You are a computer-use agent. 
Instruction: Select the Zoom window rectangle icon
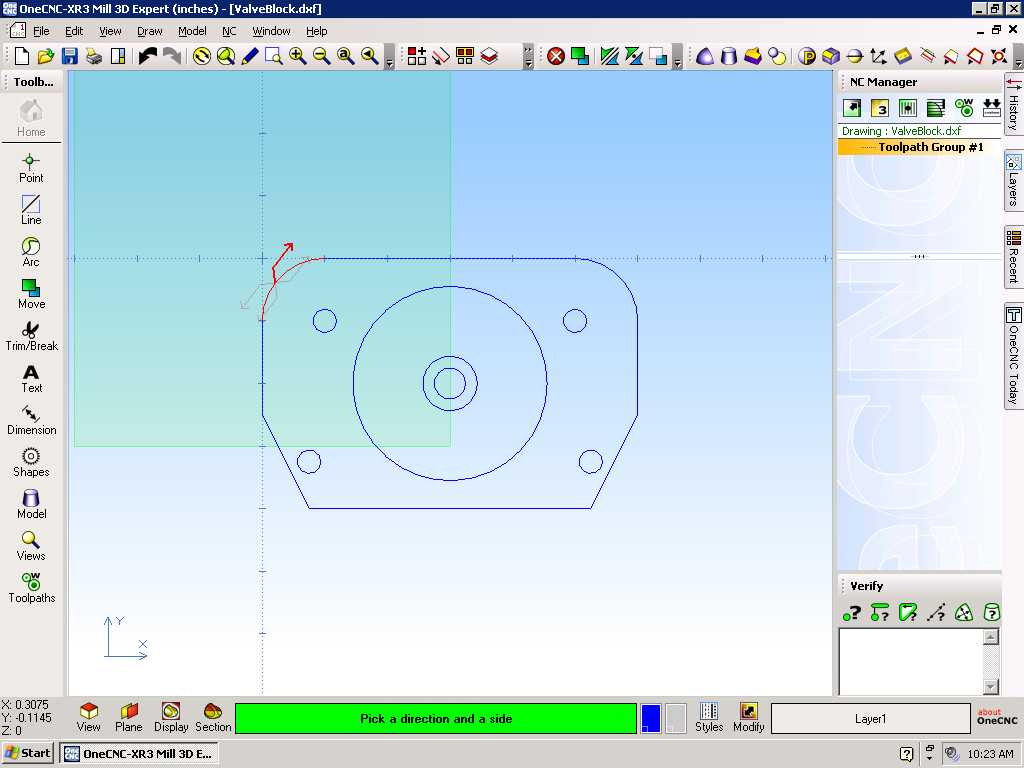click(x=274, y=56)
